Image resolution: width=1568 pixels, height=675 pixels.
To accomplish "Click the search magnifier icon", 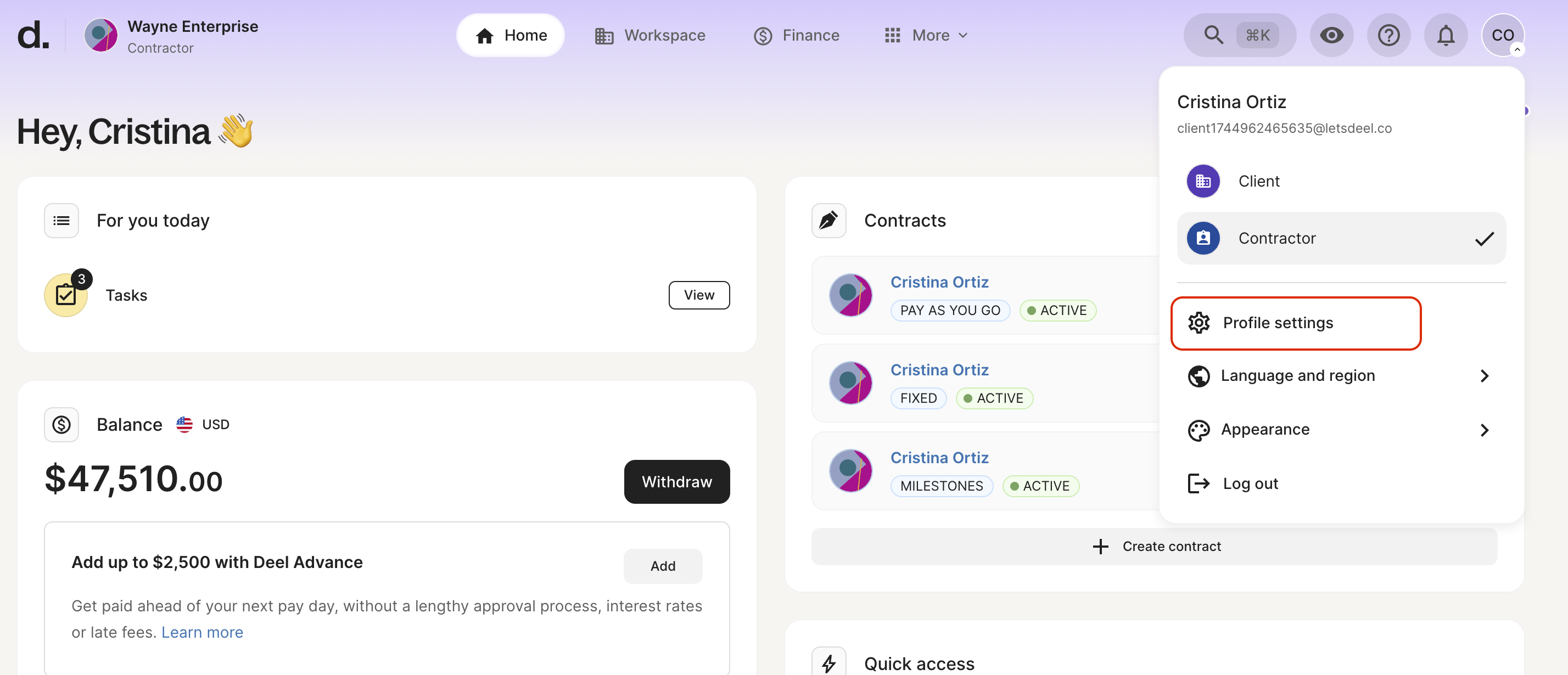I will 1213,35.
